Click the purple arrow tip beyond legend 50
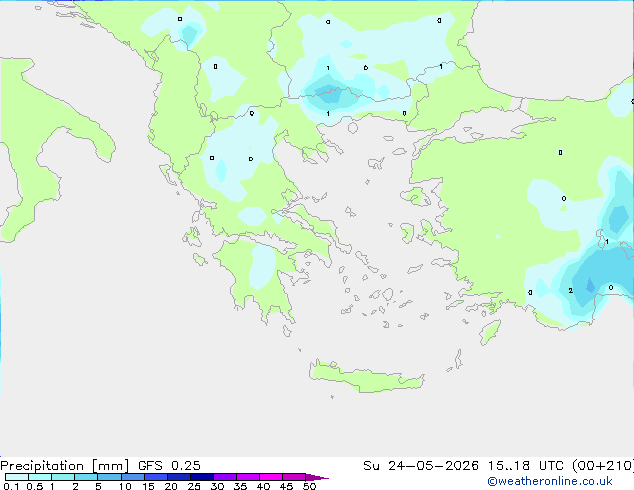 pyautogui.click(x=317, y=477)
